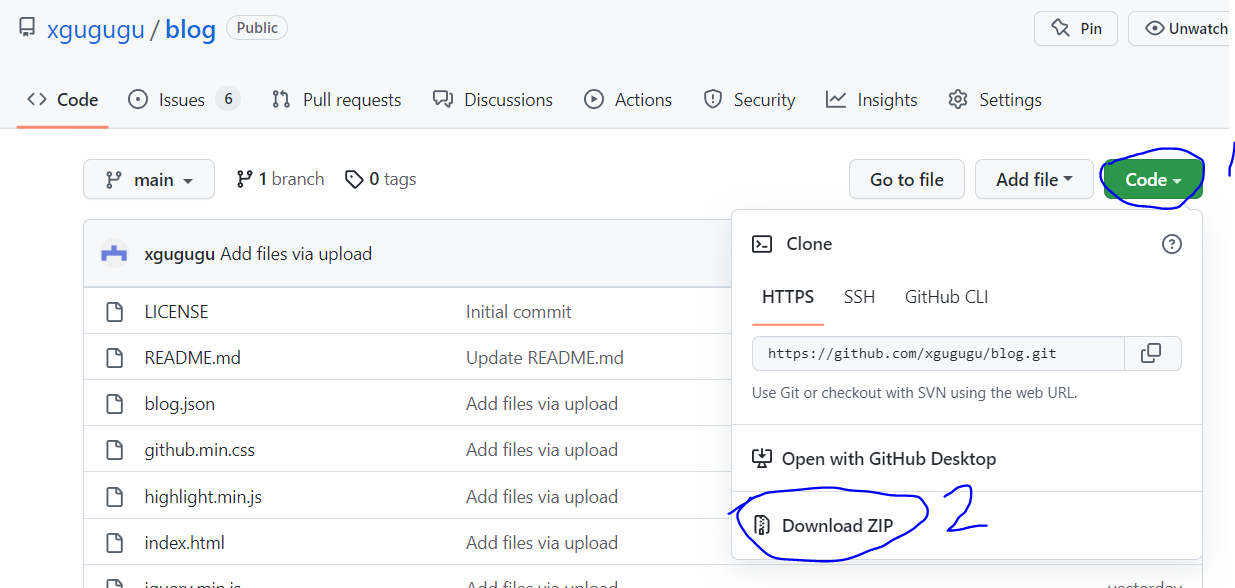Open the Update README.md commit link
Viewport: 1235px width, 588px height.
coord(545,358)
